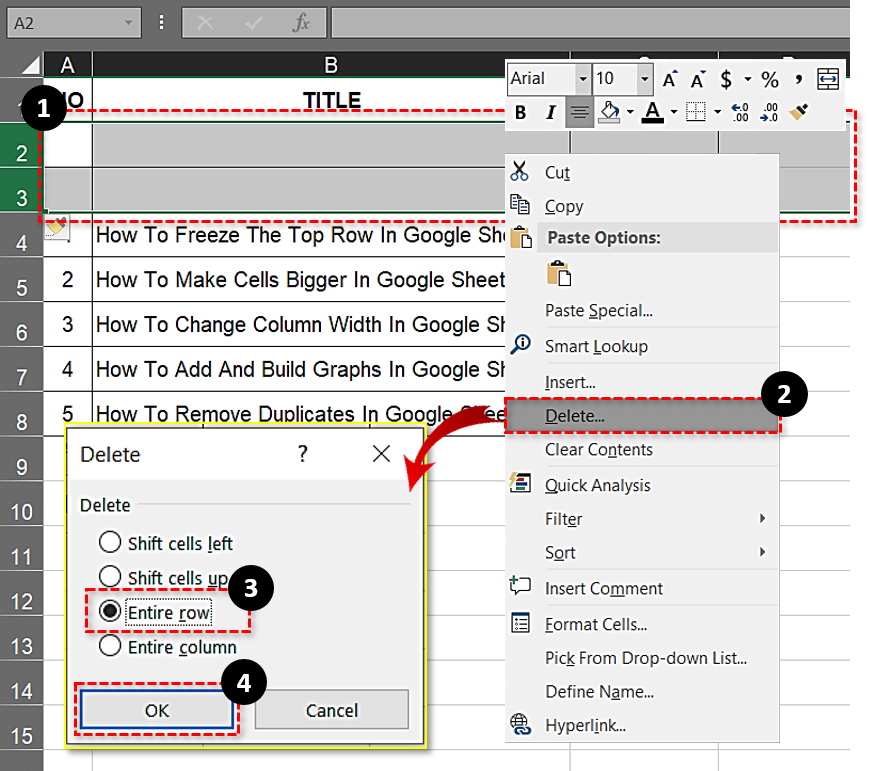Choose Hyperlink... from context menu
Screen dimensions: 869x771
click(642, 725)
